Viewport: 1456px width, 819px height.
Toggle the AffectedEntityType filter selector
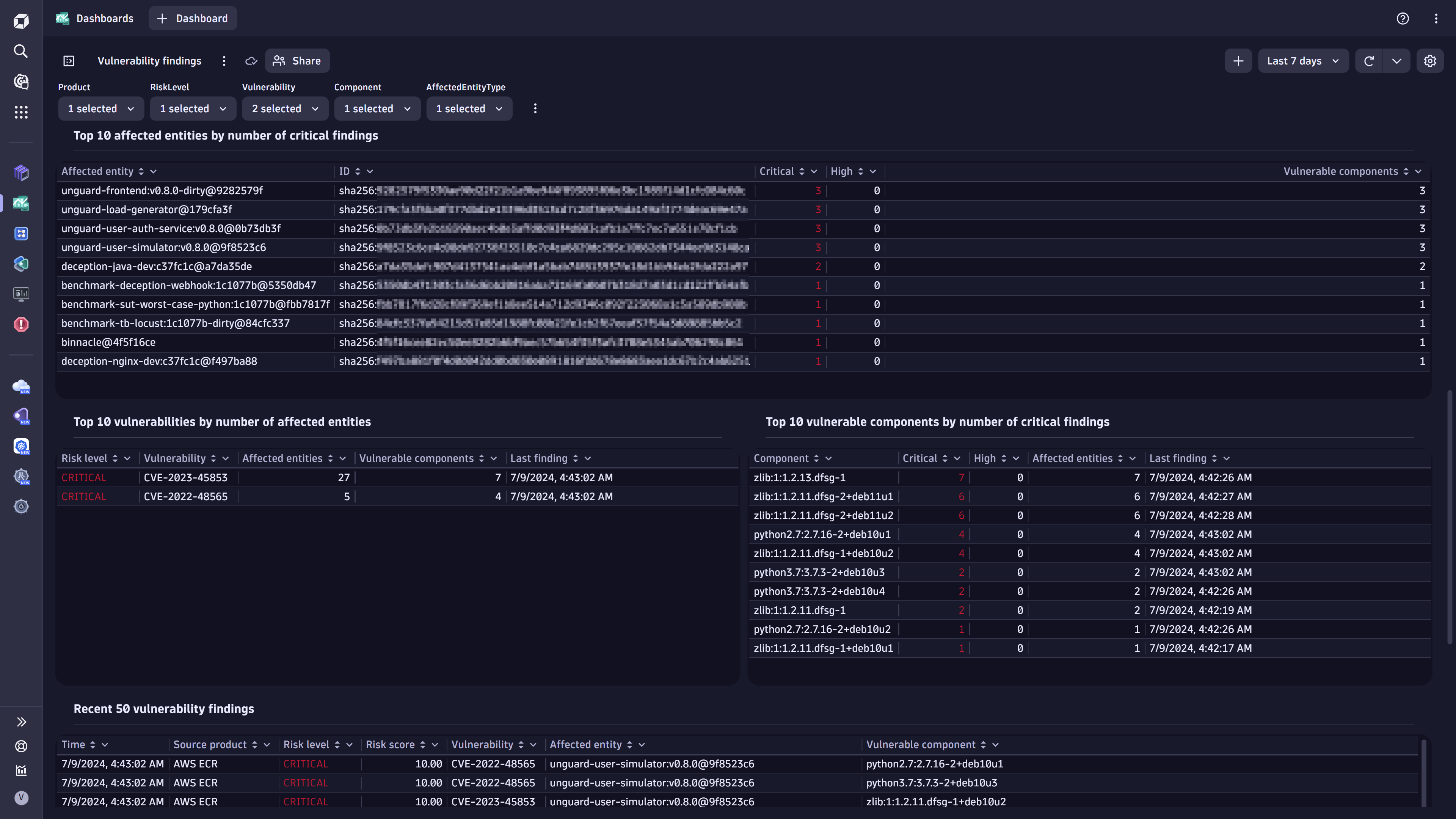pos(467,108)
